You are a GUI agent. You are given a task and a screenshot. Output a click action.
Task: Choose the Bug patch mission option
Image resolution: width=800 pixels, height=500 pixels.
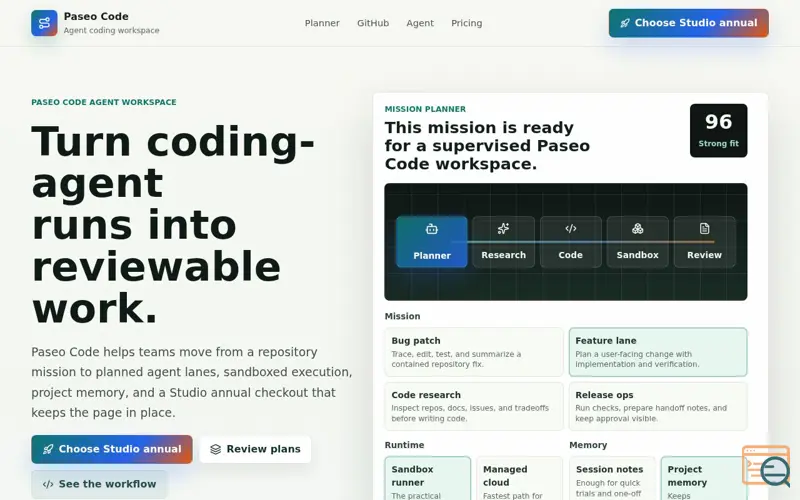pos(474,352)
